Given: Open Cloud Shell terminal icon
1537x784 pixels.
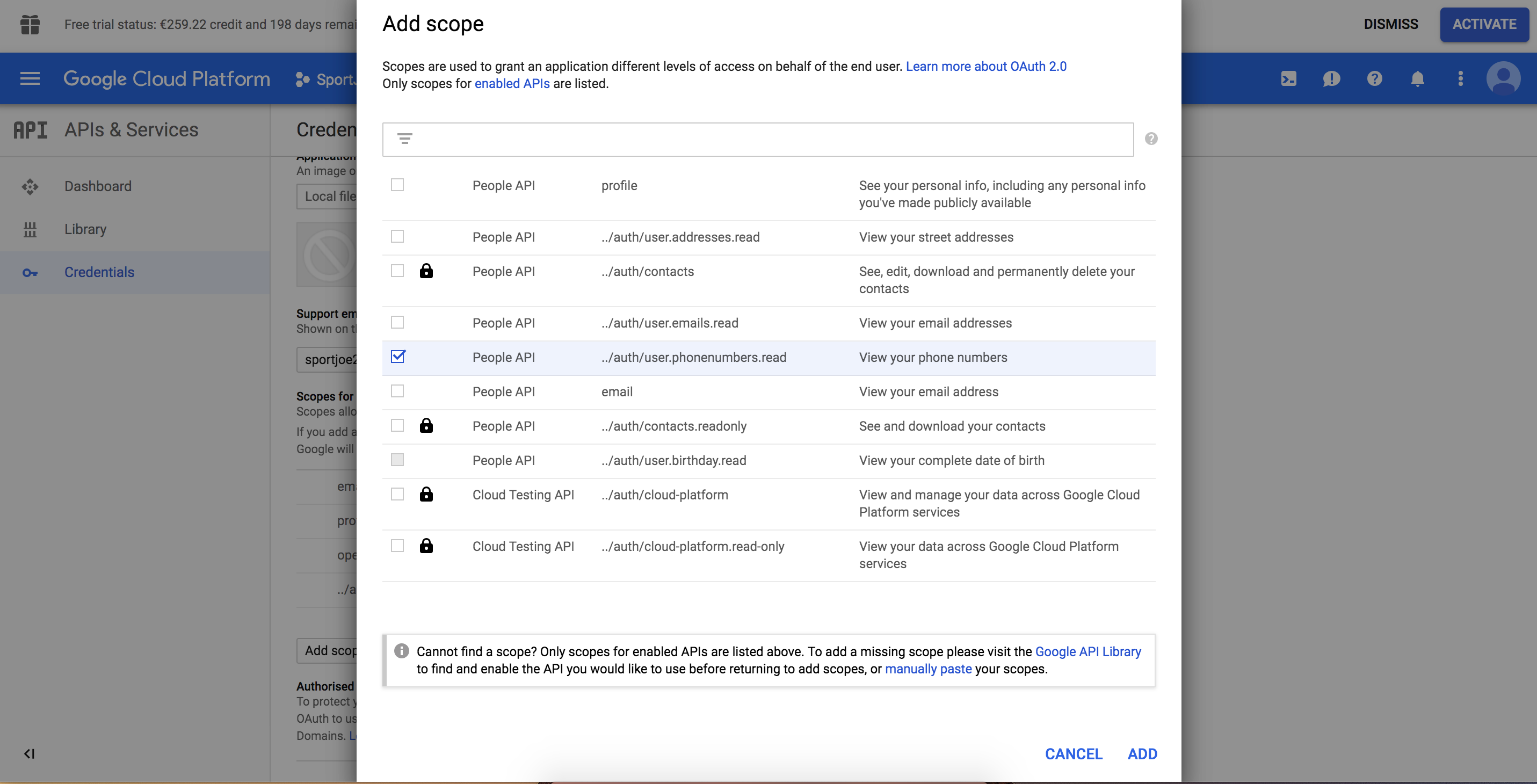Looking at the screenshot, I should tap(1289, 79).
